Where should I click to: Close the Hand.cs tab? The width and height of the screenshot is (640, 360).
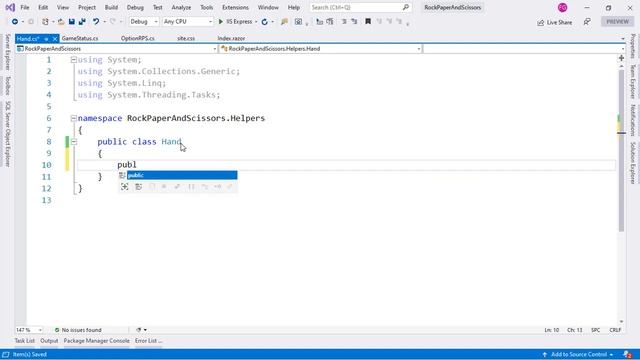55,38
